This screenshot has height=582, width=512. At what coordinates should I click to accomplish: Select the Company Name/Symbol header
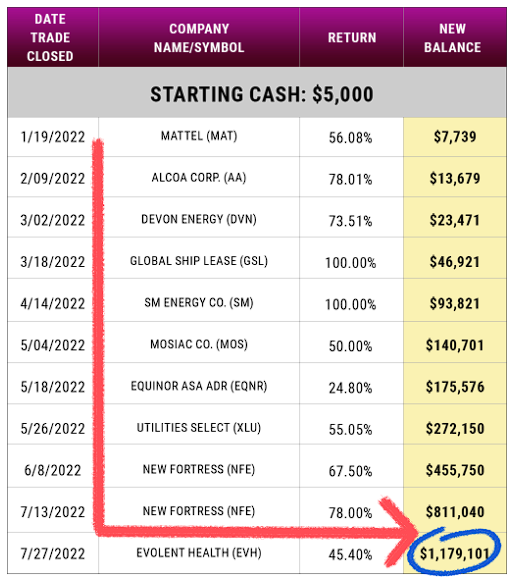pyautogui.click(x=199, y=37)
